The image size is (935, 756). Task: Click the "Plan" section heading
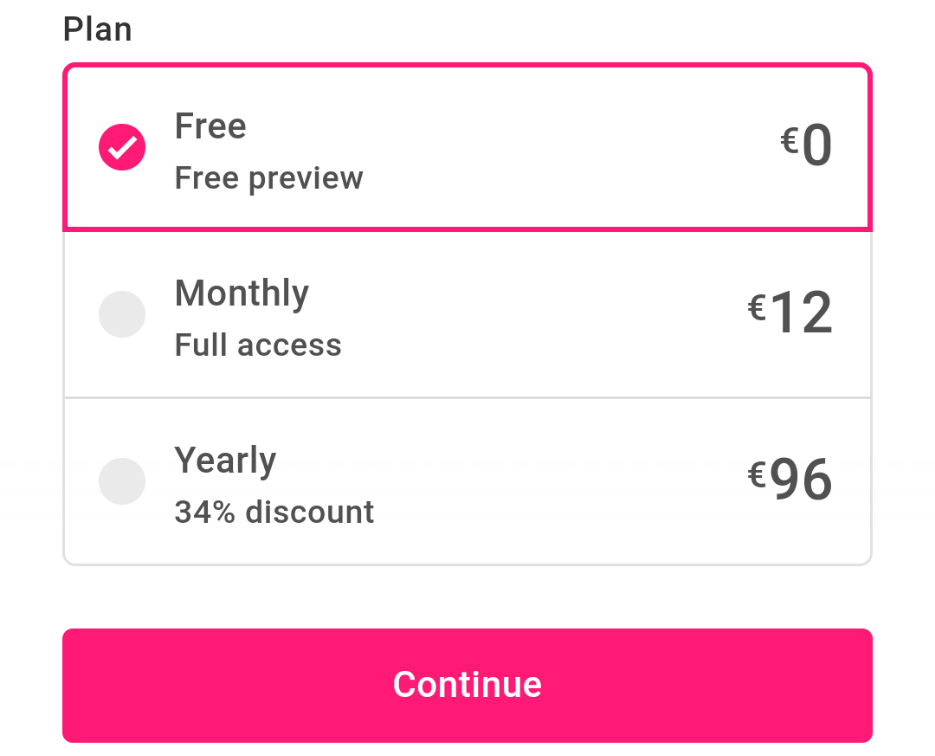(98, 29)
